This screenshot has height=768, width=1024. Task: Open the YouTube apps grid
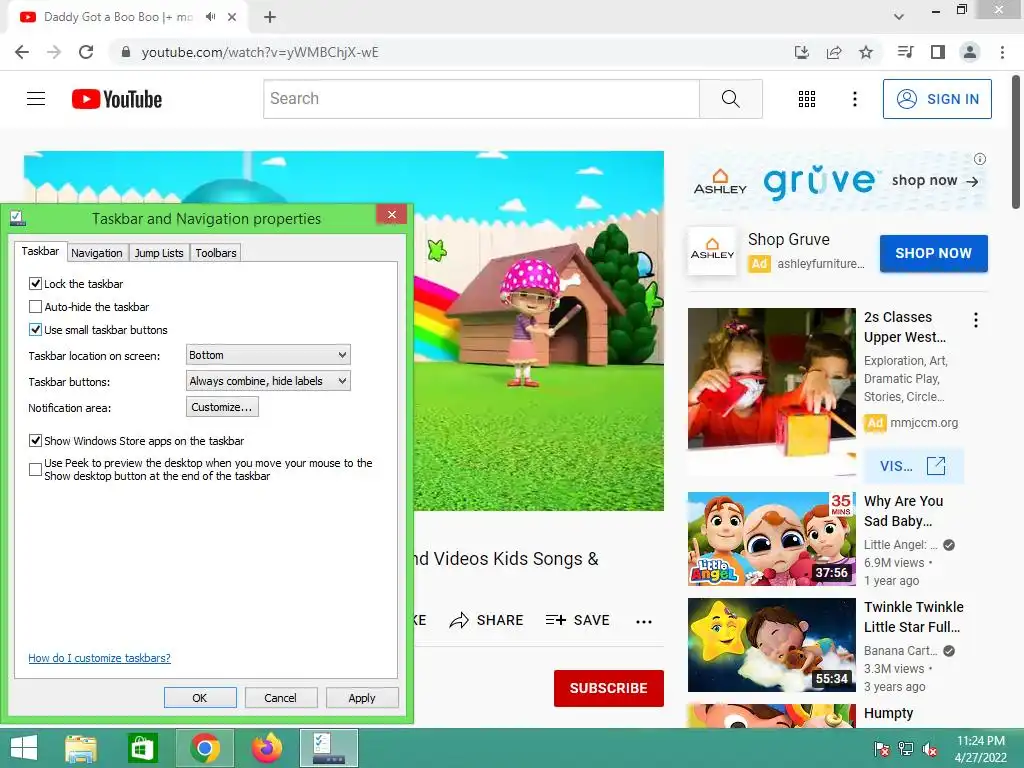tap(807, 99)
